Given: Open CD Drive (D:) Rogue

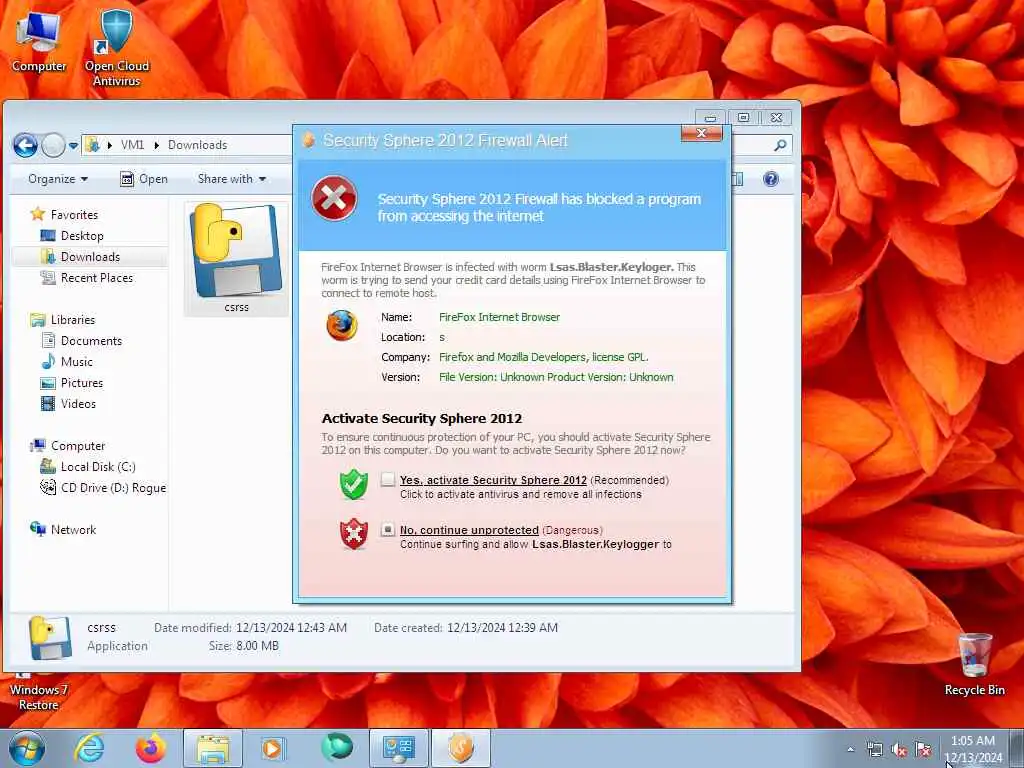Looking at the screenshot, I should click(112, 488).
